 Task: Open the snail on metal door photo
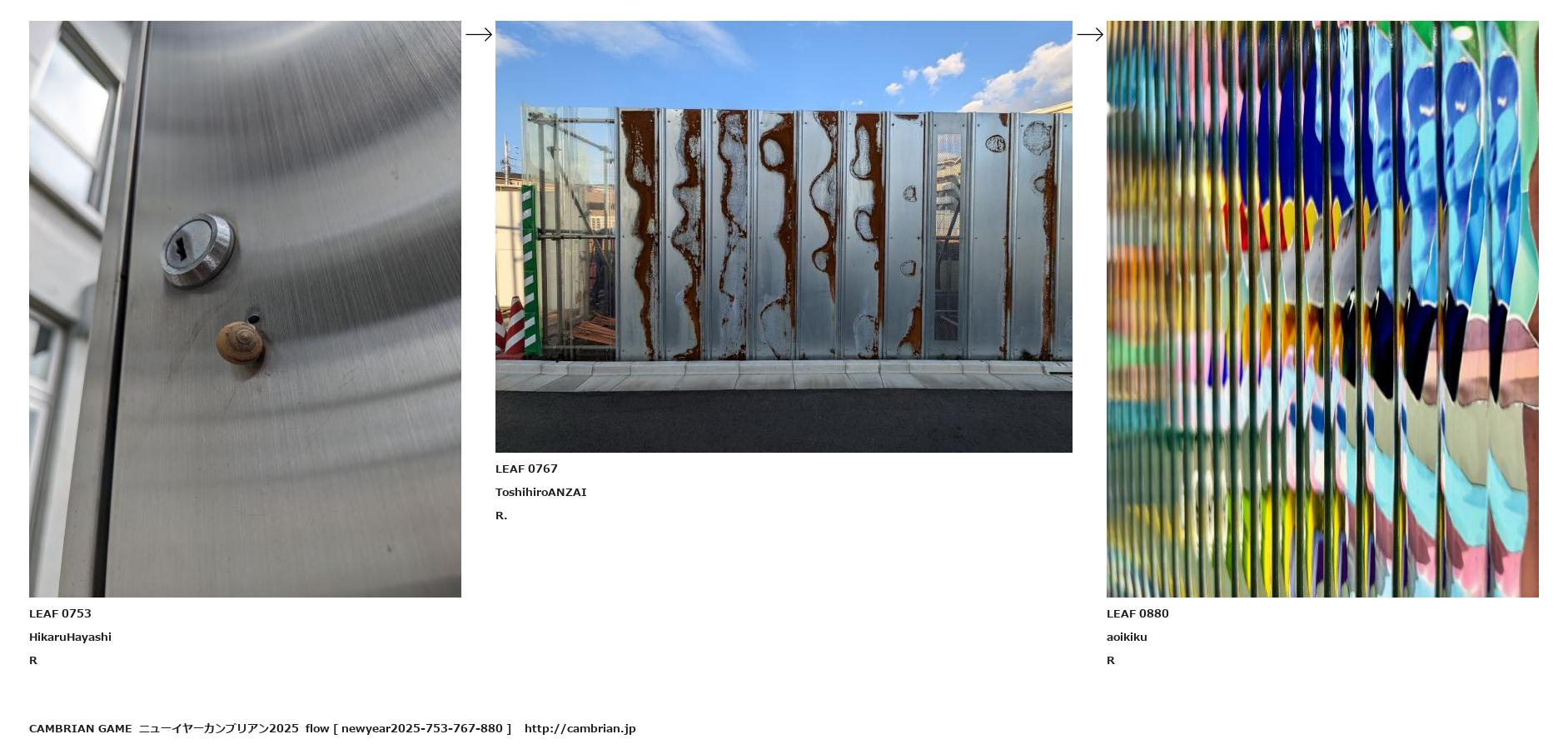tap(245, 309)
